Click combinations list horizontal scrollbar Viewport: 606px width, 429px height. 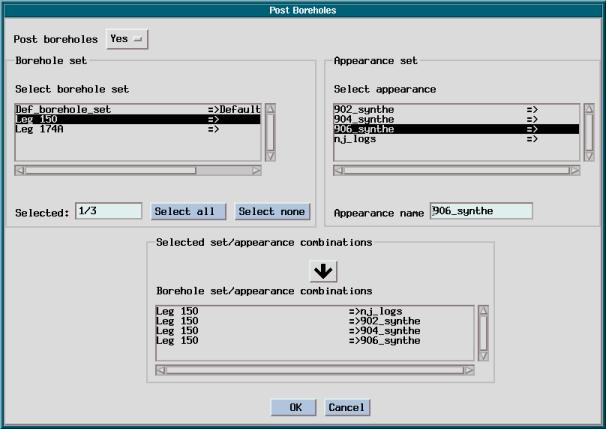(x=315, y=370)
